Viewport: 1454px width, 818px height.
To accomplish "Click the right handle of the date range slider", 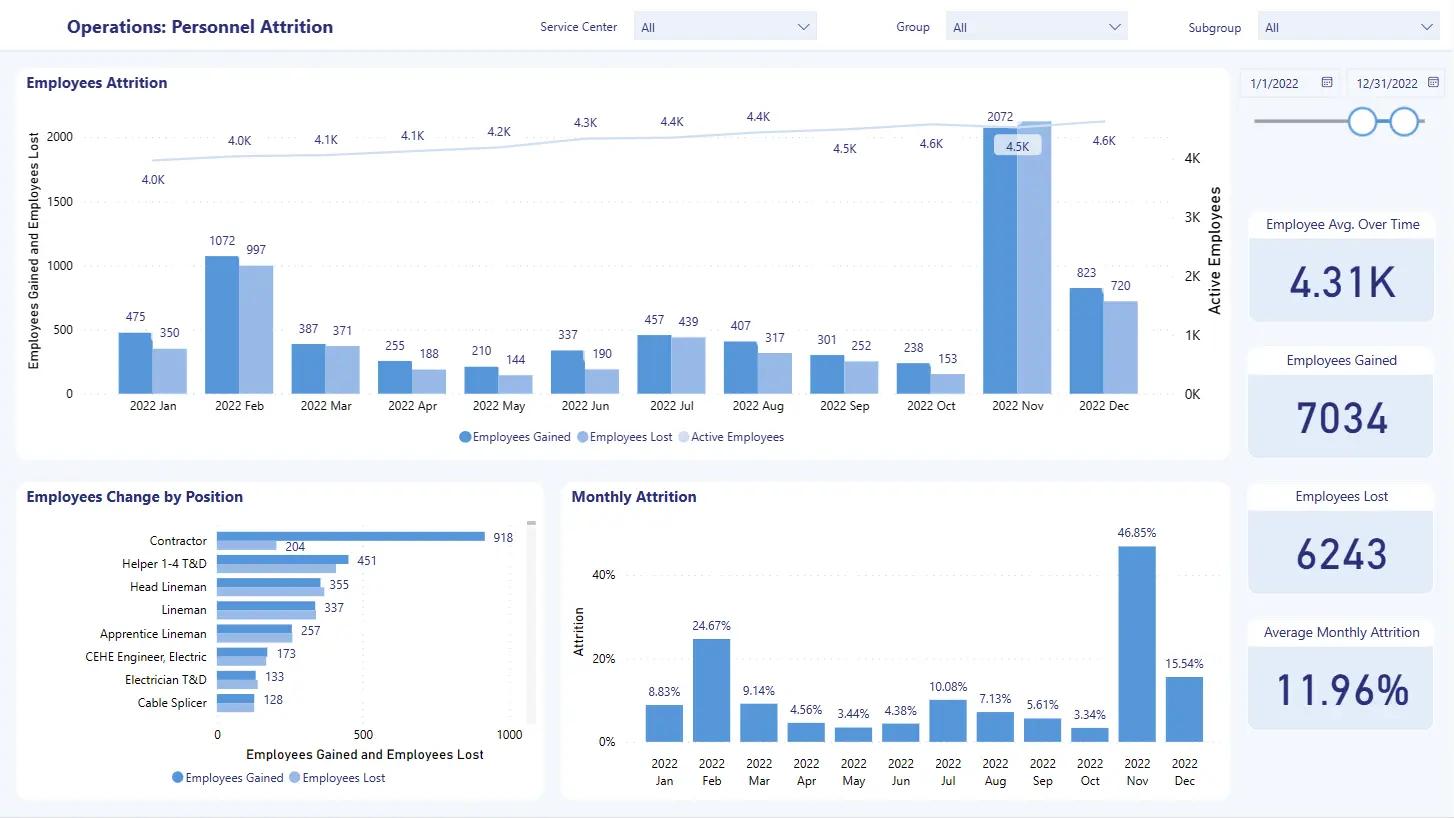I will click(x=1405, y=122).
